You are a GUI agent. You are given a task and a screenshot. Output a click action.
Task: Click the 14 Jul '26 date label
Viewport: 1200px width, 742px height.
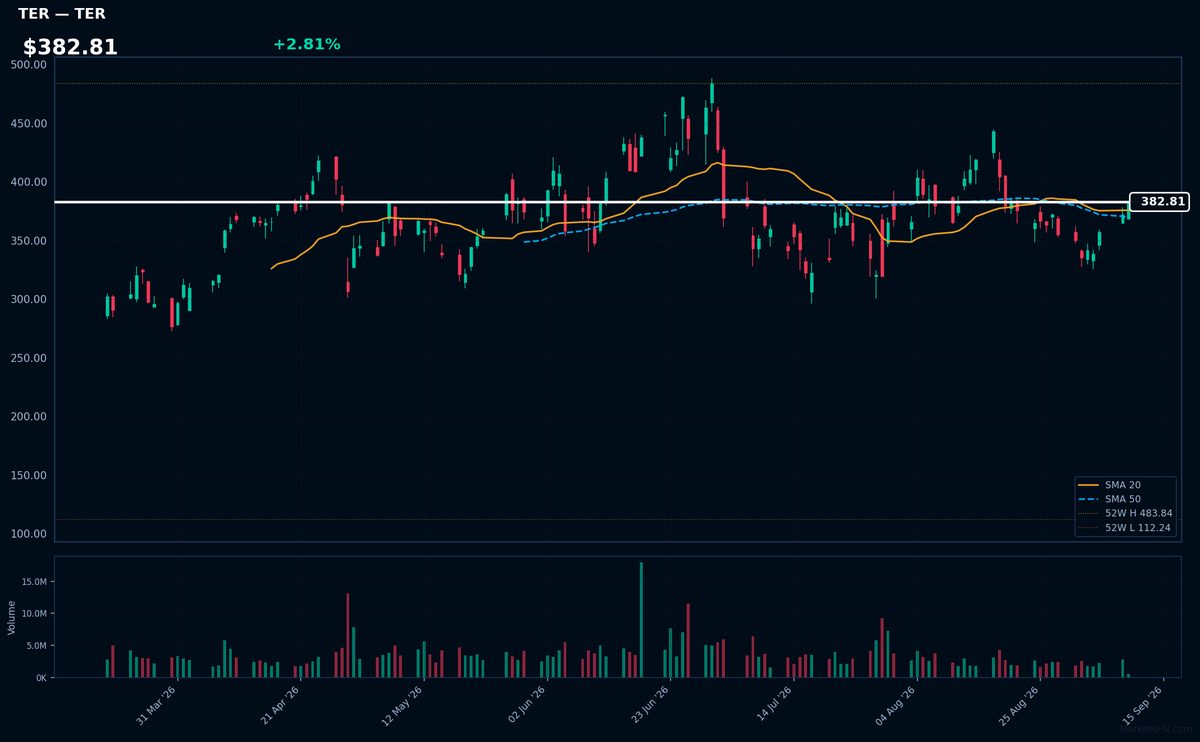tap(773, 706)
